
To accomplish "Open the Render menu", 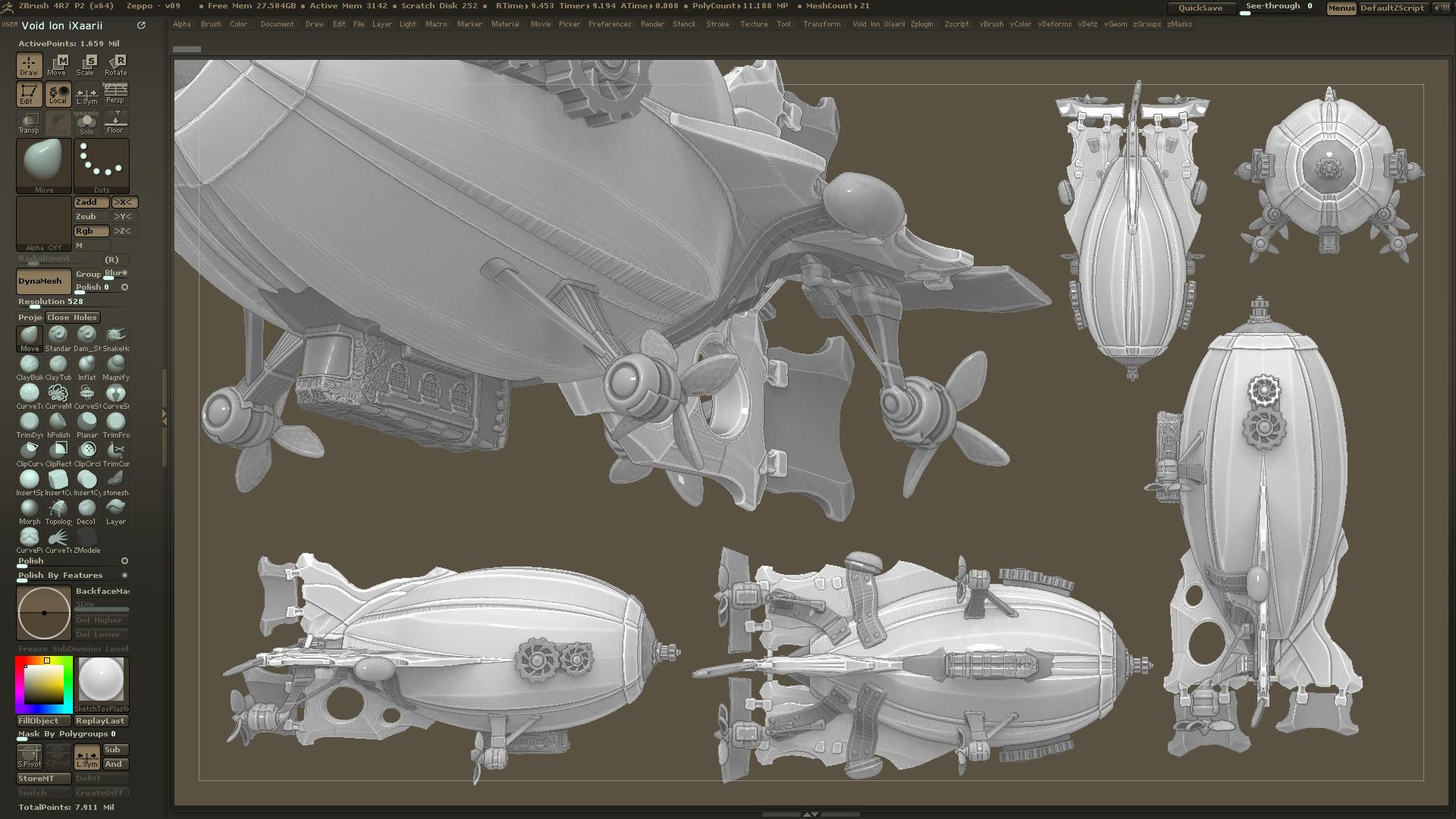I will 651,24.
